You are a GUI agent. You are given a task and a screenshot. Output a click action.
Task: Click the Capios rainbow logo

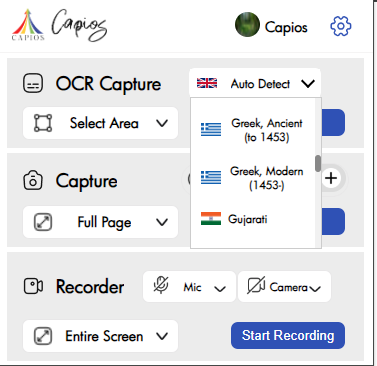(x=28, y=25)
